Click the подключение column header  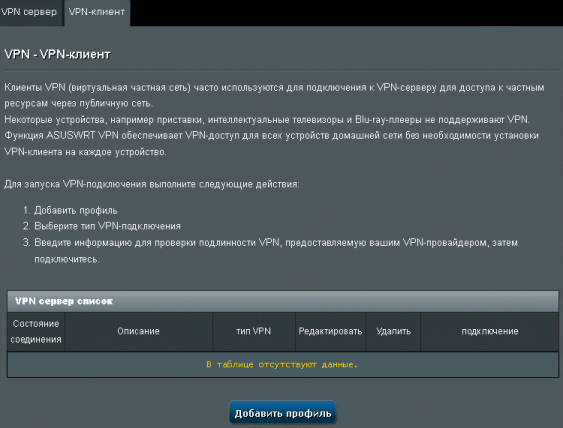click(x=489, y=331)
